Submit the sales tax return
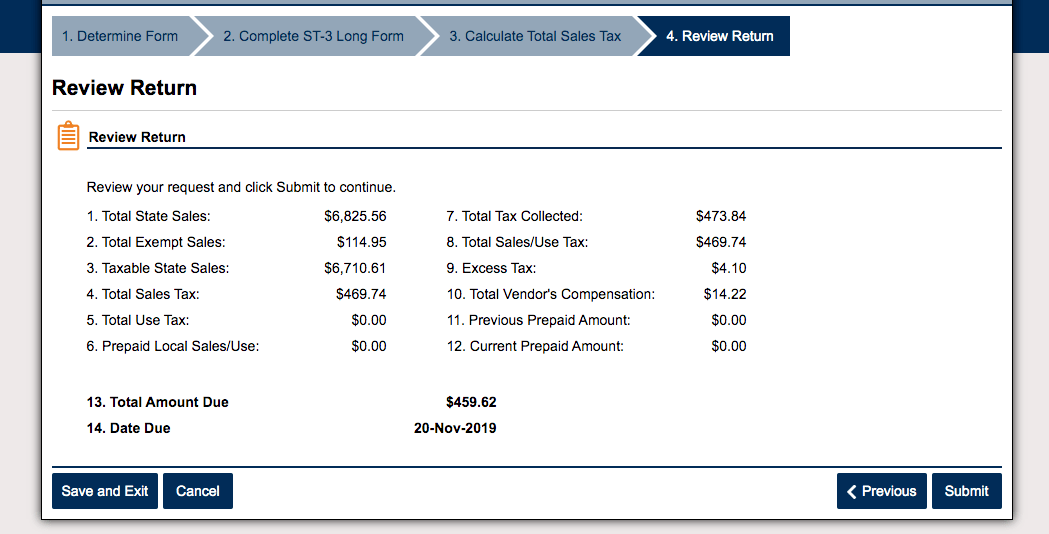 click(967, 491)
